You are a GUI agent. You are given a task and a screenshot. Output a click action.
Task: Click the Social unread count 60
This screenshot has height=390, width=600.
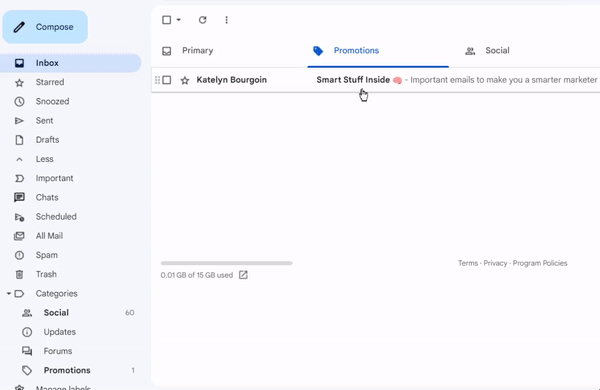130,313
